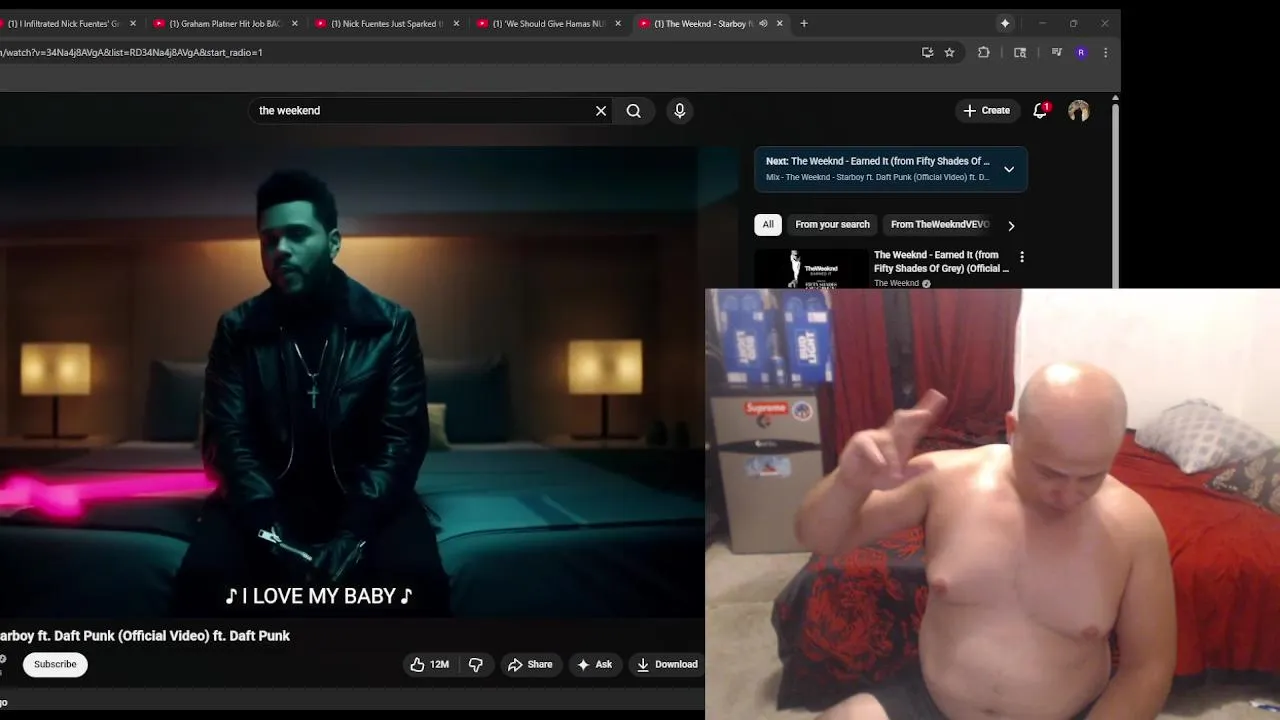Click the 'Next: The Weeknd - Earned It' header

[x=878, y=161]
